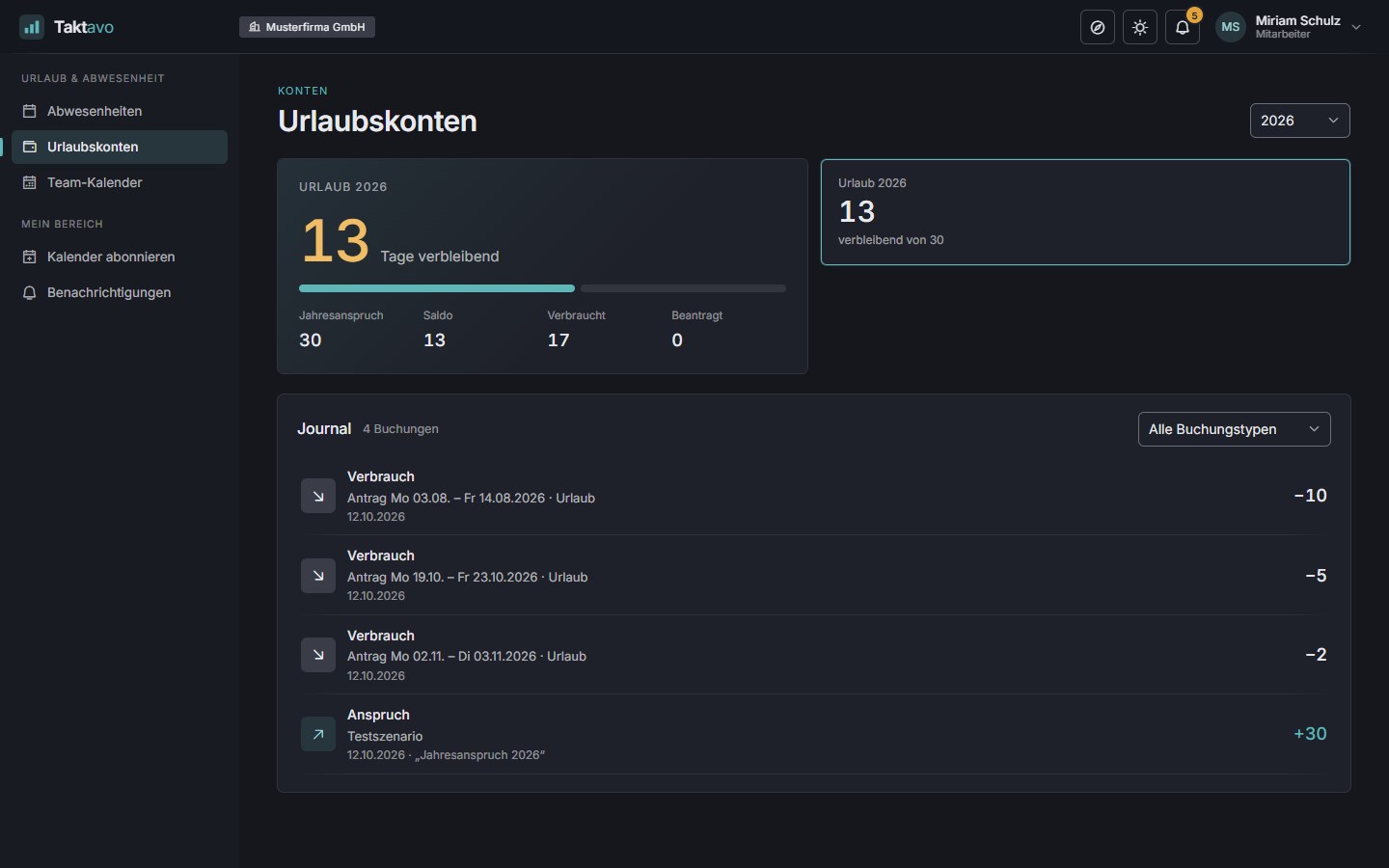Open notifications bell with badge 5

(x=1183, y=27)
